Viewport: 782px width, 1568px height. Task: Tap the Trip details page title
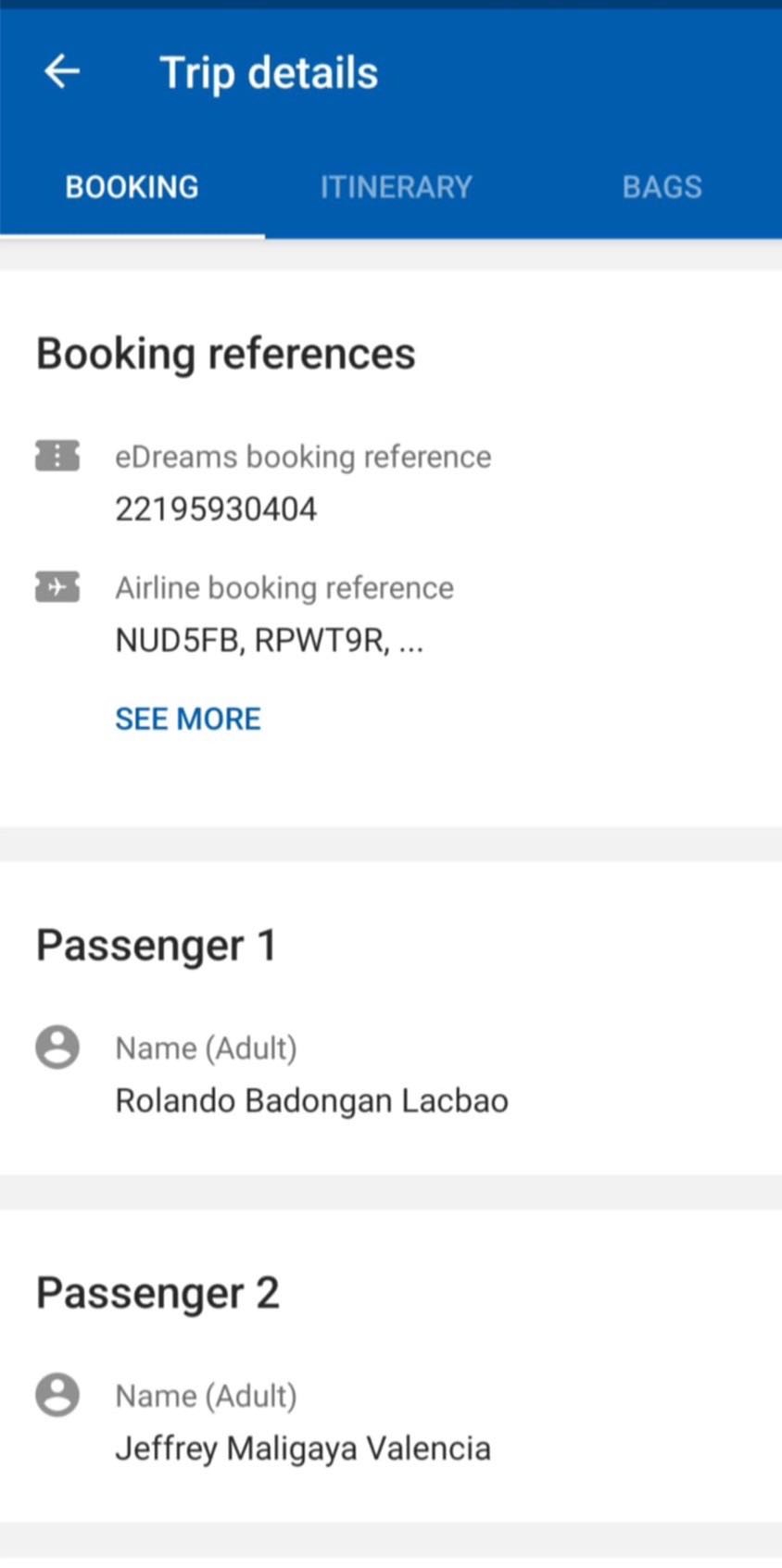(269, 73)
